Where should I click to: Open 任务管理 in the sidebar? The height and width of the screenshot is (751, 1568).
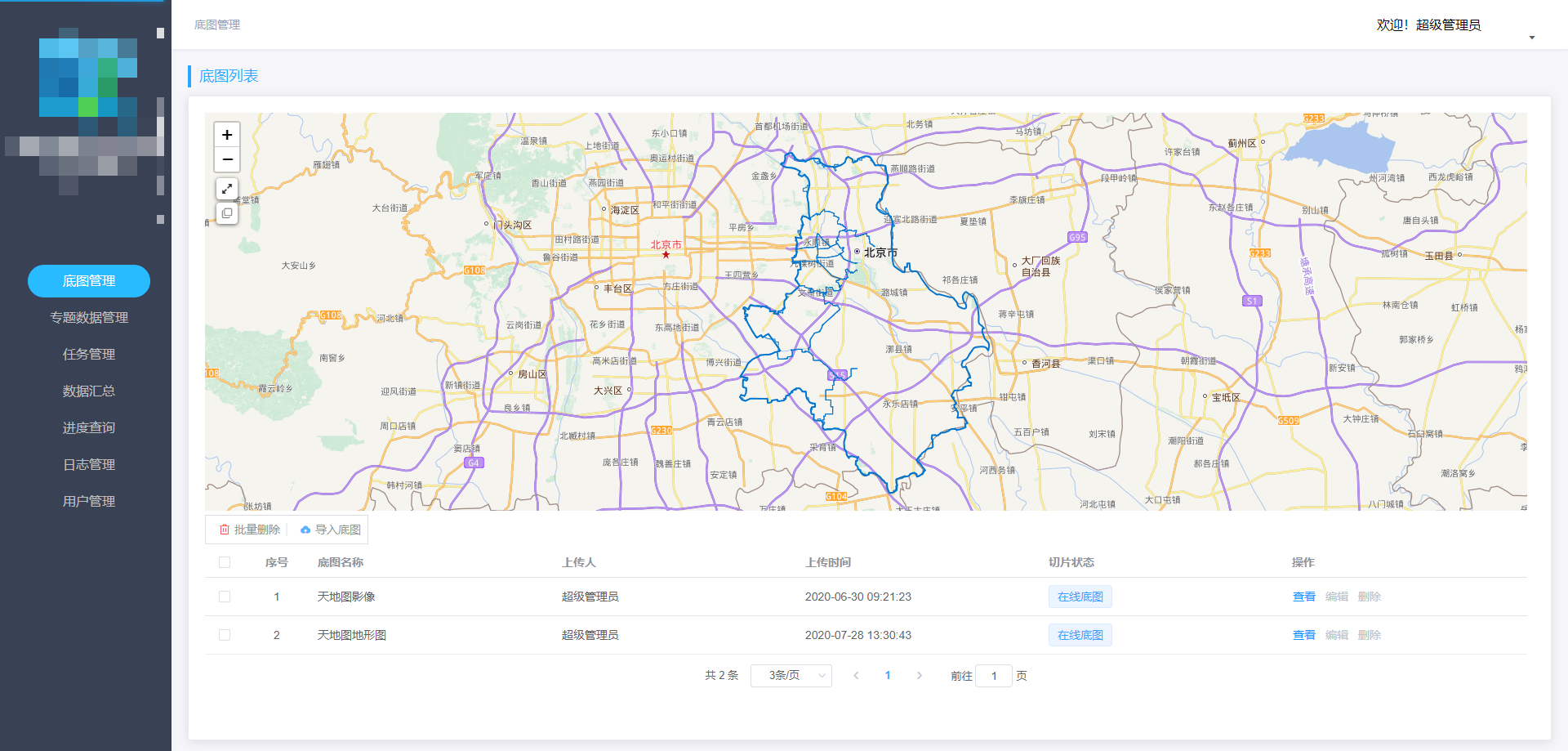point(89,355)
